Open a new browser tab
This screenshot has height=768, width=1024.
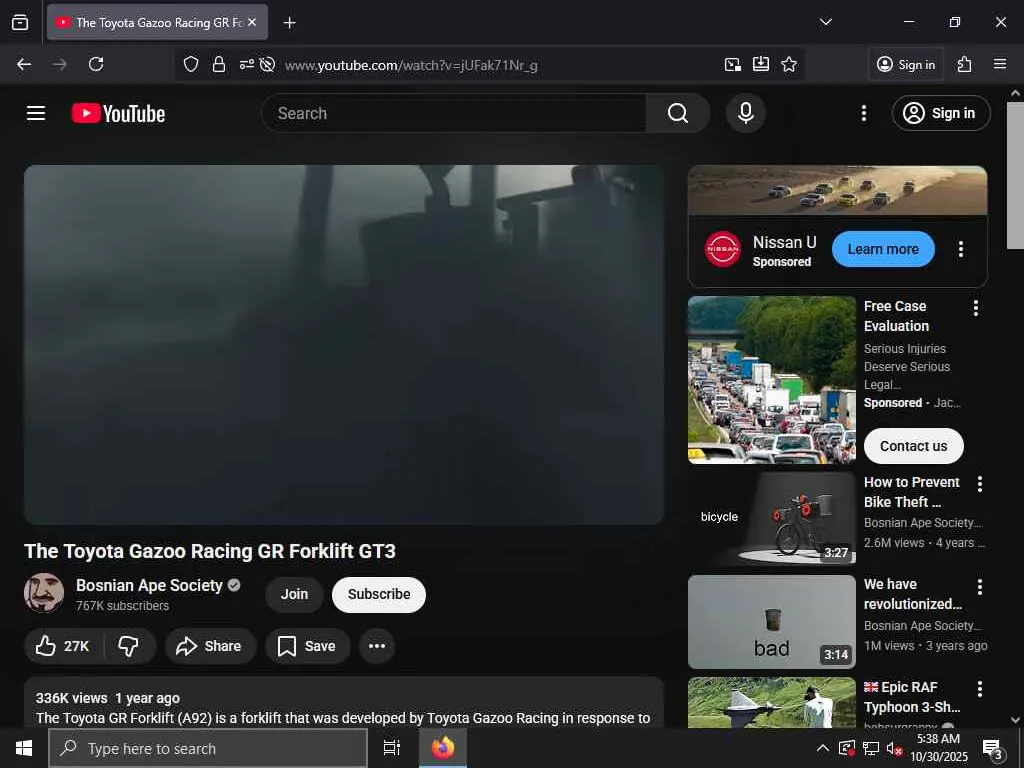(x=289, y=23)
